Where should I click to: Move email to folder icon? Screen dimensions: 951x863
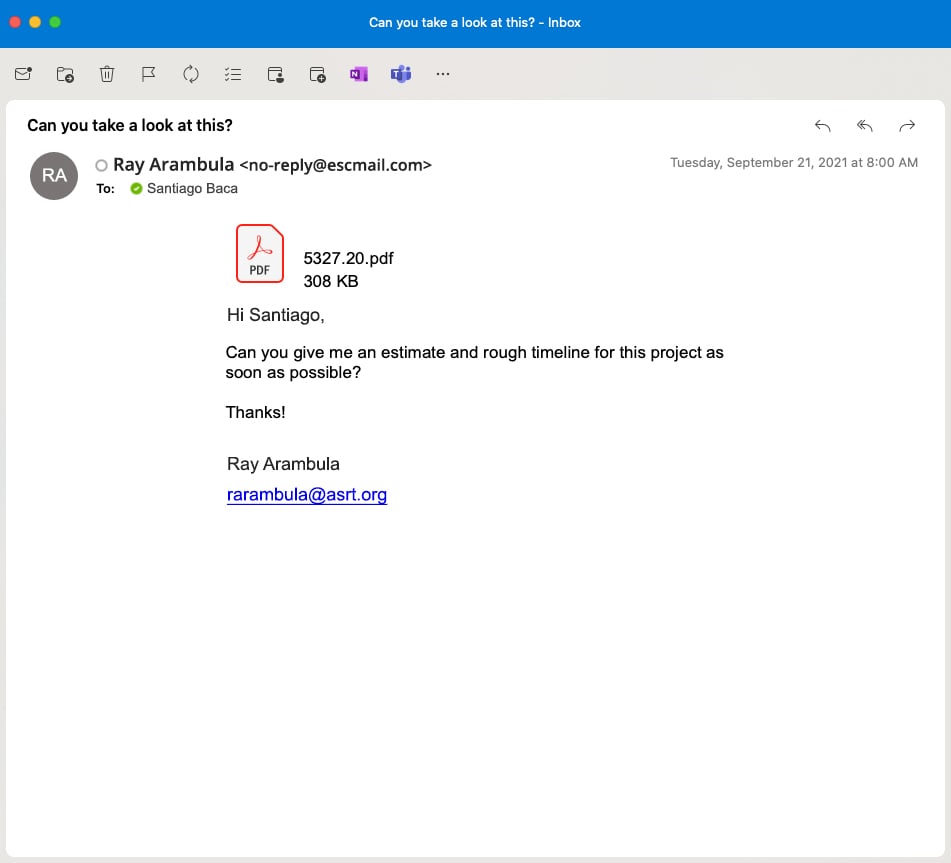click(x=65, y=74)
